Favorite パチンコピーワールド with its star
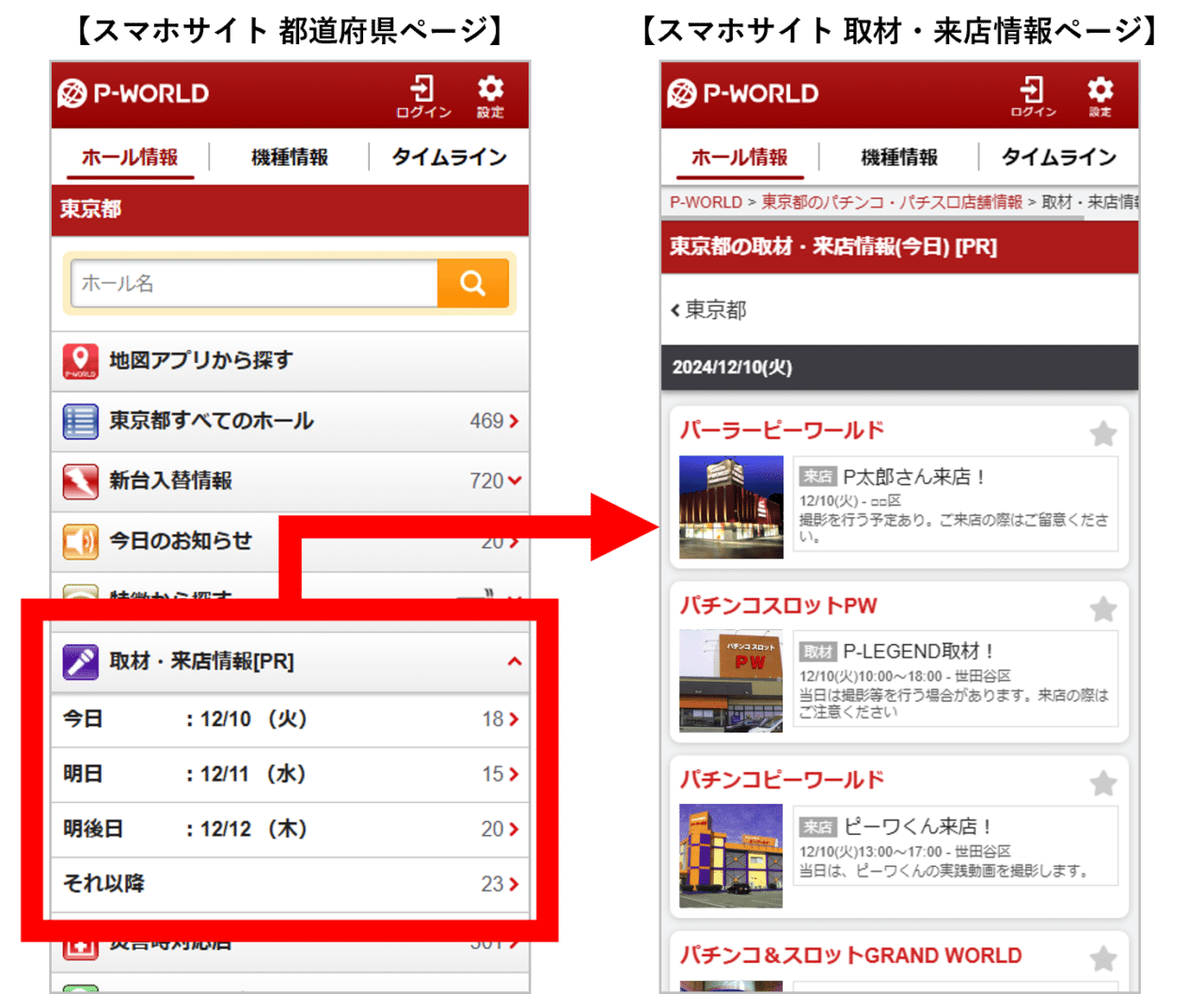Image resolution: width=1204 pixels, height=994 pixels. pos(1103,783)
